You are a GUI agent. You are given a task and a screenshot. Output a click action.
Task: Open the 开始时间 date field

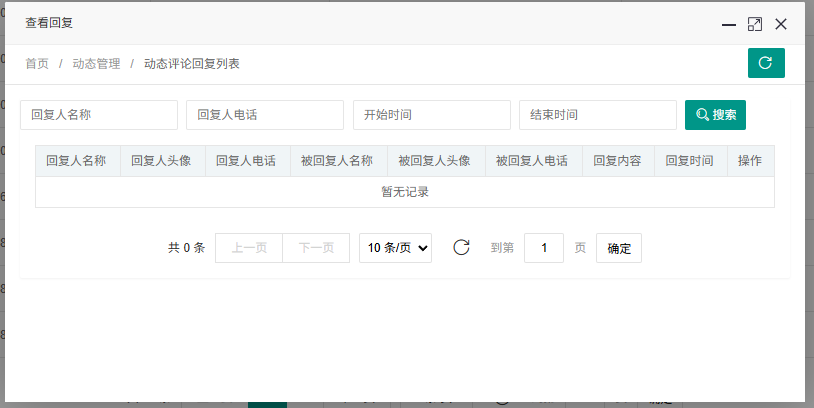431,115
